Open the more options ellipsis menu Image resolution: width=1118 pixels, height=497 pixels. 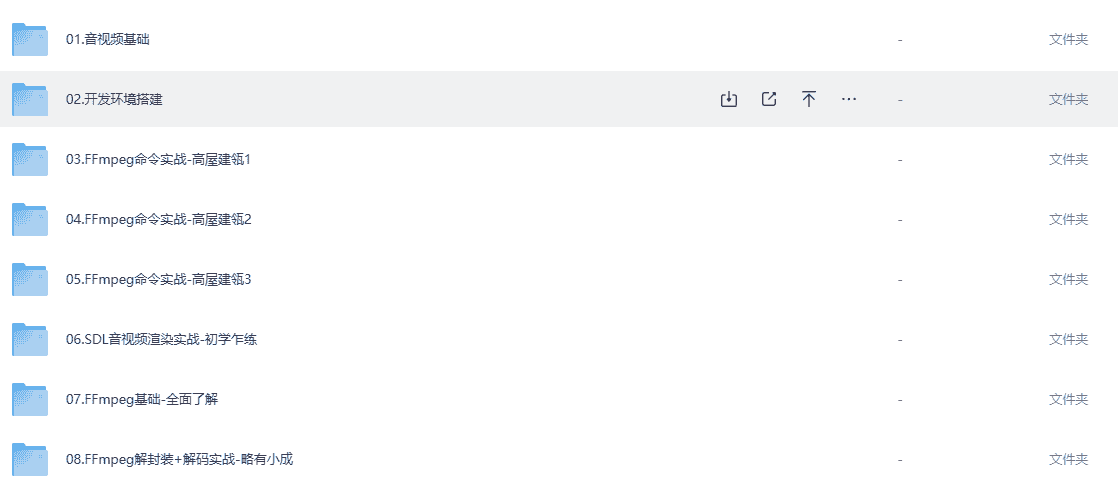click(849, 99)
